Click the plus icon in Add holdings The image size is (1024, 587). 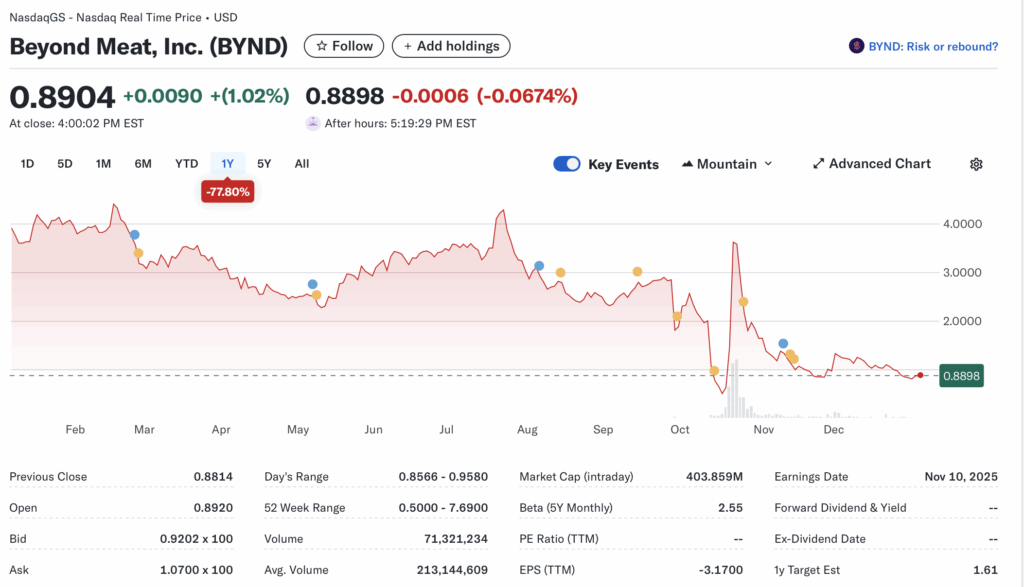410,46
